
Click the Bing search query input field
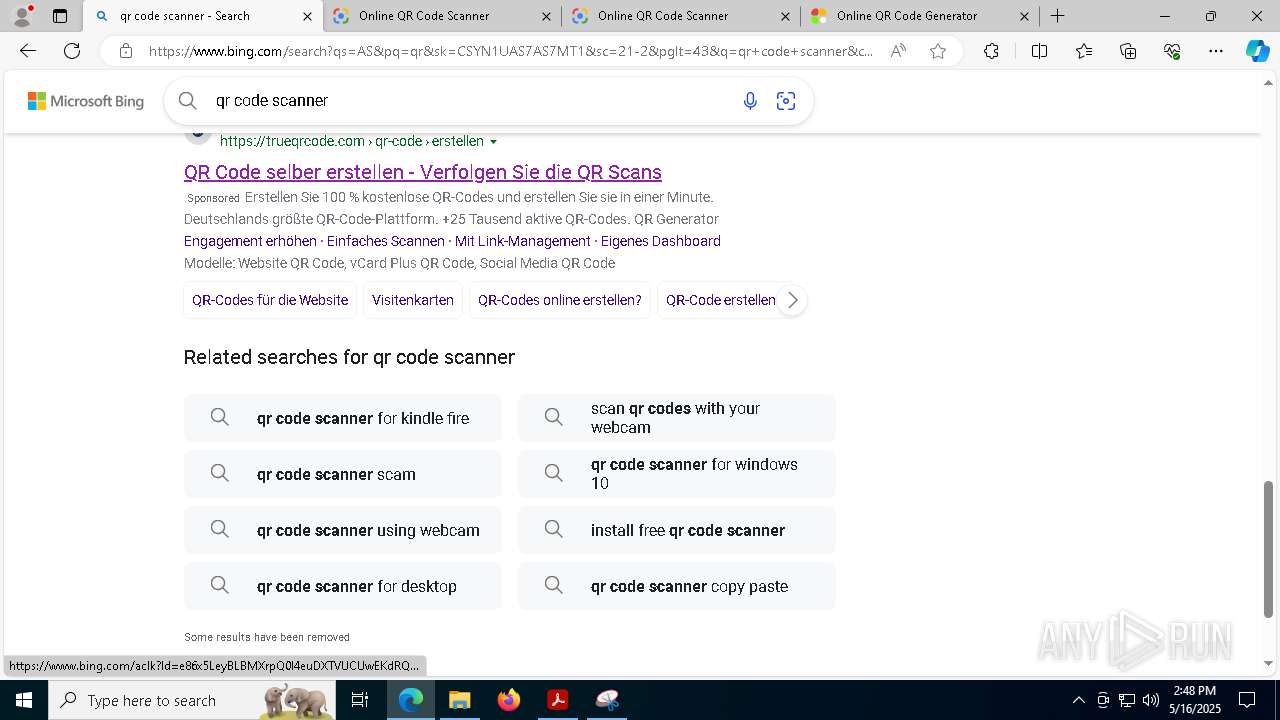pyautogui.click(x=470, y=100)
